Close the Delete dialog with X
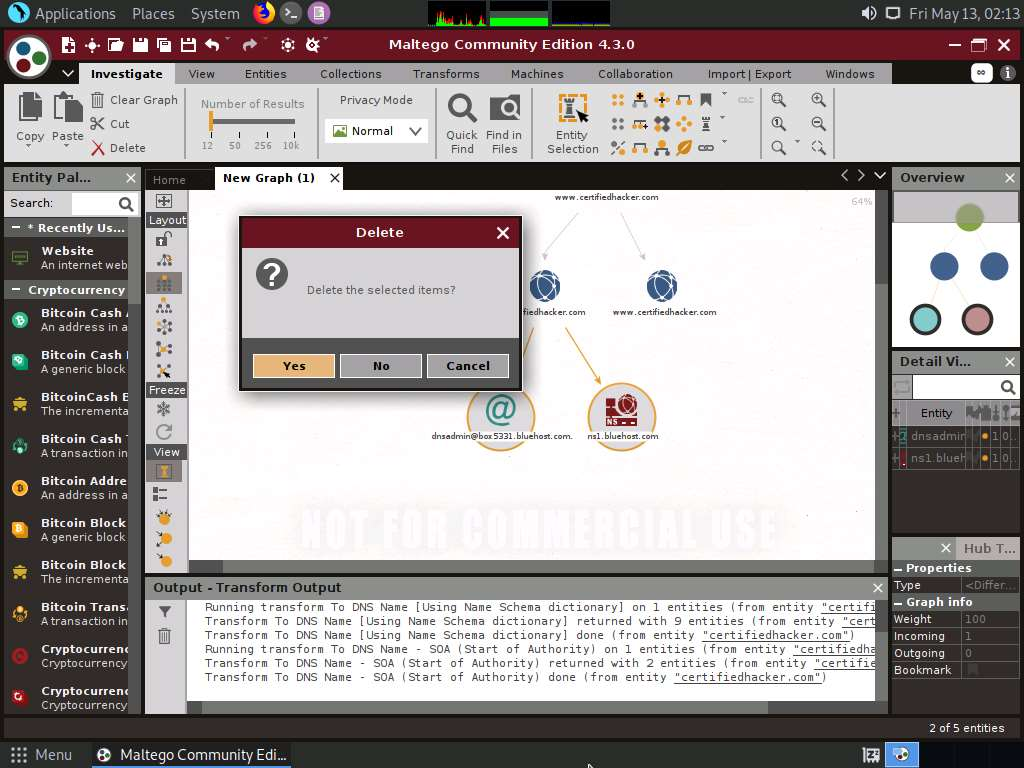Image resolution: width=1024 pixels, height=768 pixels. tap(502, 232)
